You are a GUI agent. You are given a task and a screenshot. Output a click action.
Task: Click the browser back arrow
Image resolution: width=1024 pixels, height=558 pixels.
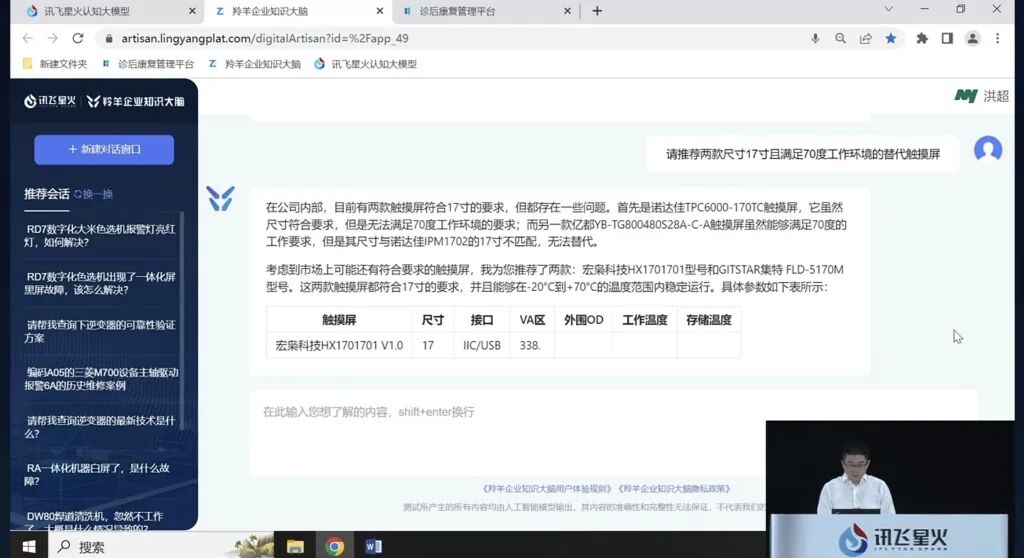pos(27,39)
